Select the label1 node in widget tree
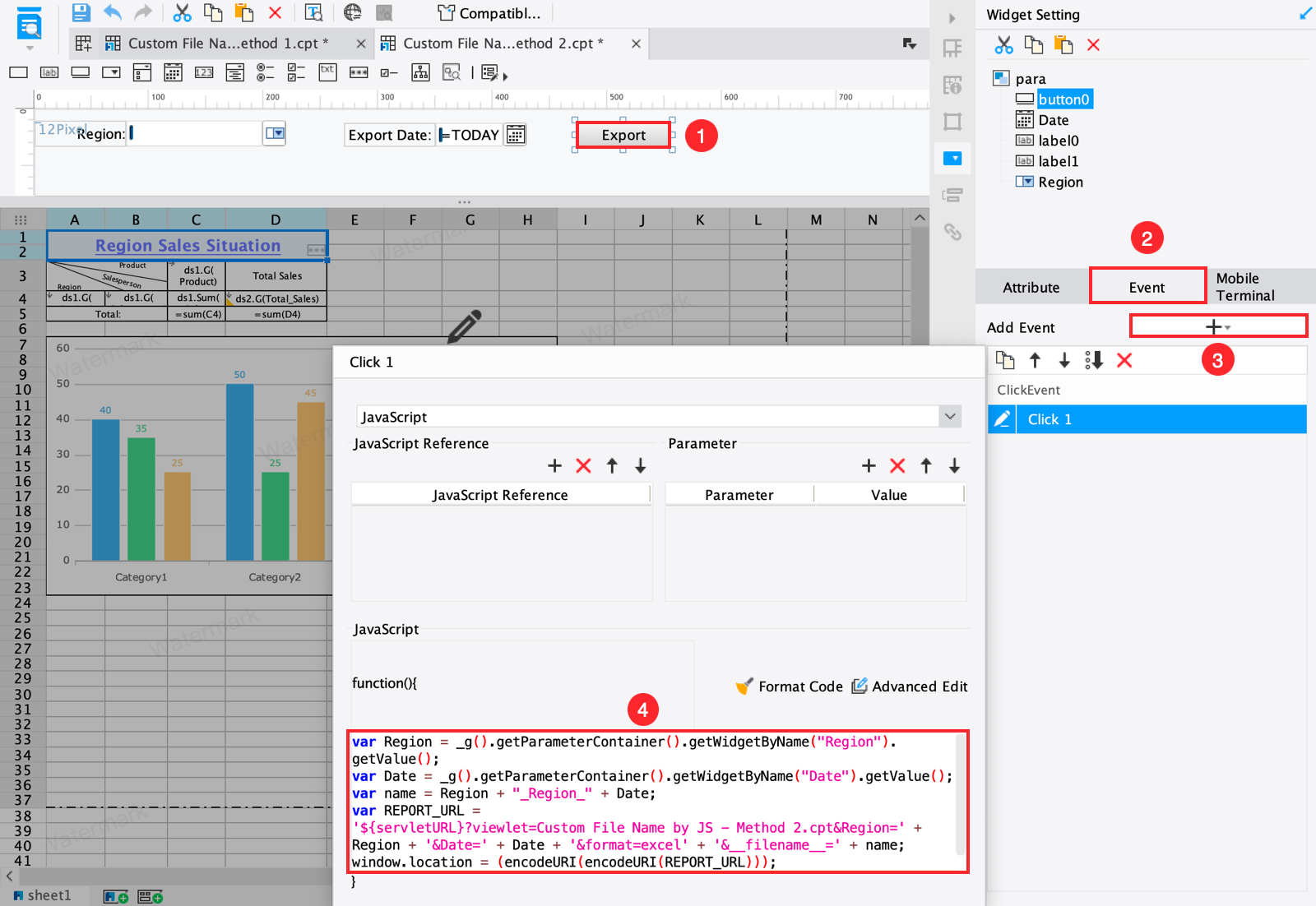 [x=1058, y=161]
